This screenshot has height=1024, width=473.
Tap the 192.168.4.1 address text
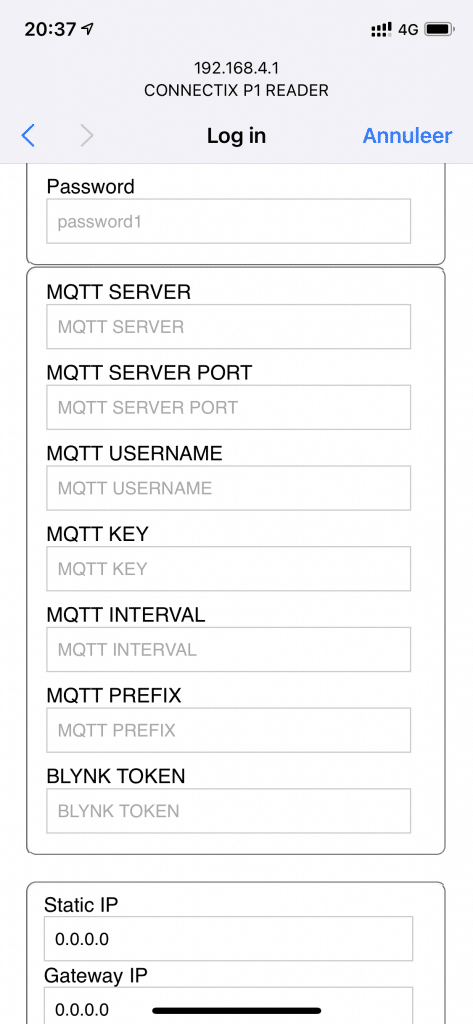[236, 69]
